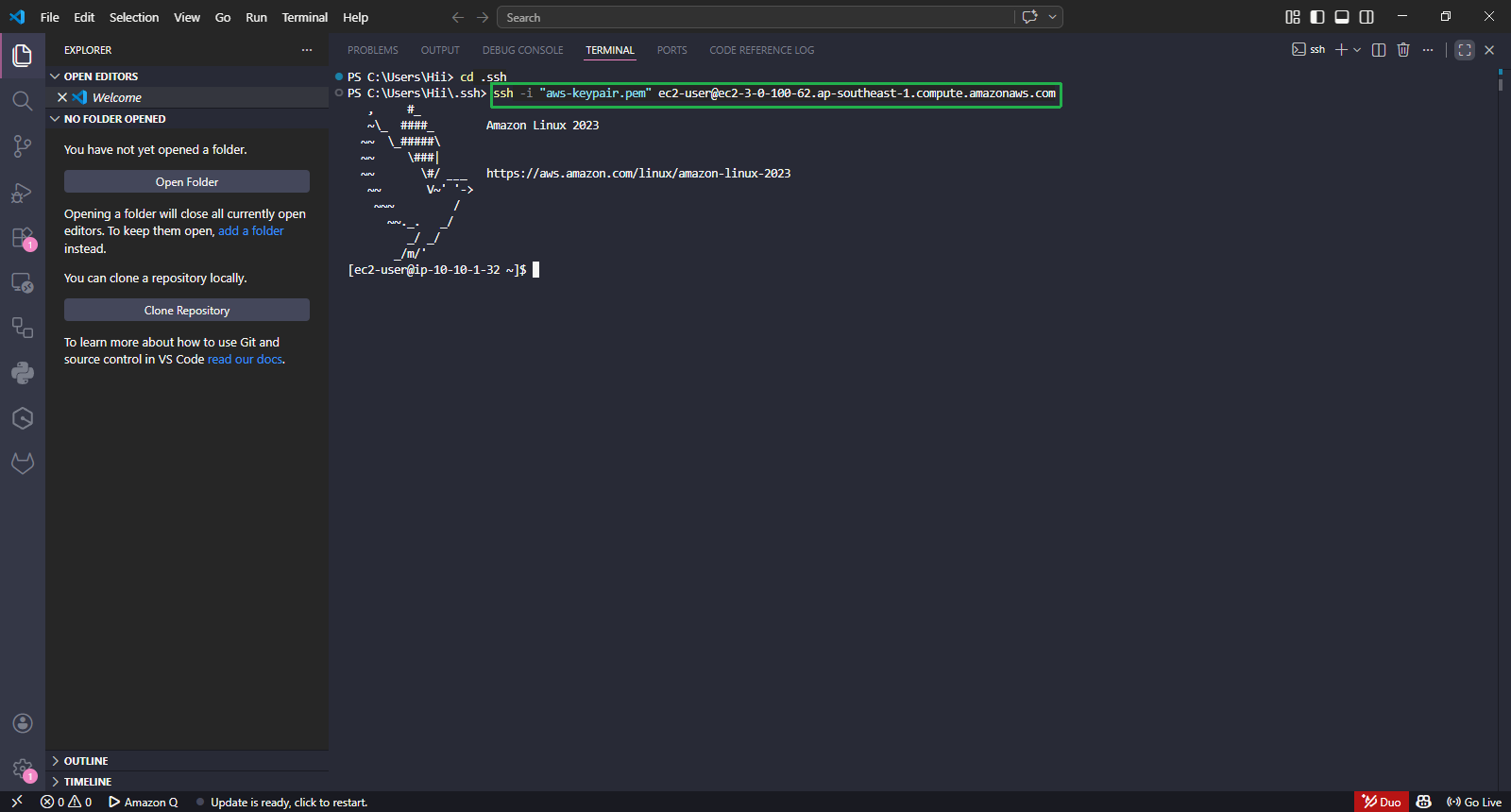Open the Terminal menu
The height and width of the screenshot is (812, 1511).
pos(305,17)
